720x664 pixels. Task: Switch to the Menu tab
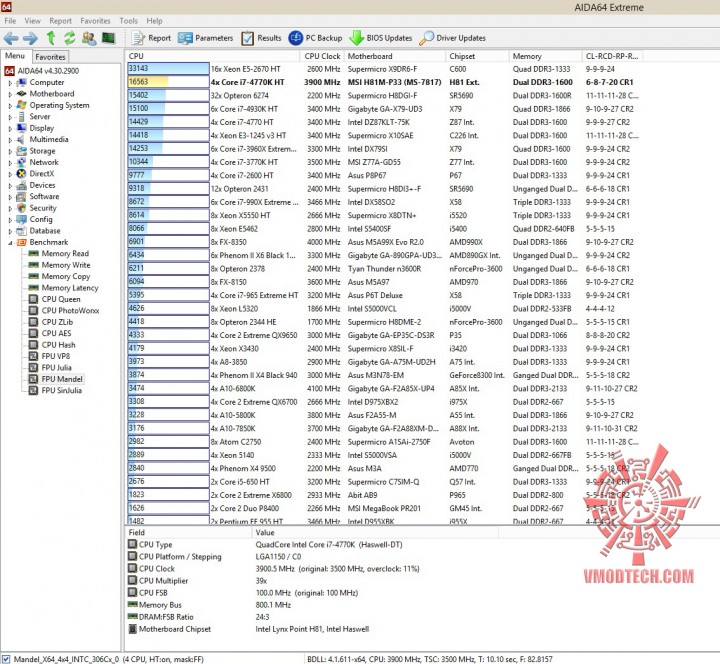[x=15, y=56]
